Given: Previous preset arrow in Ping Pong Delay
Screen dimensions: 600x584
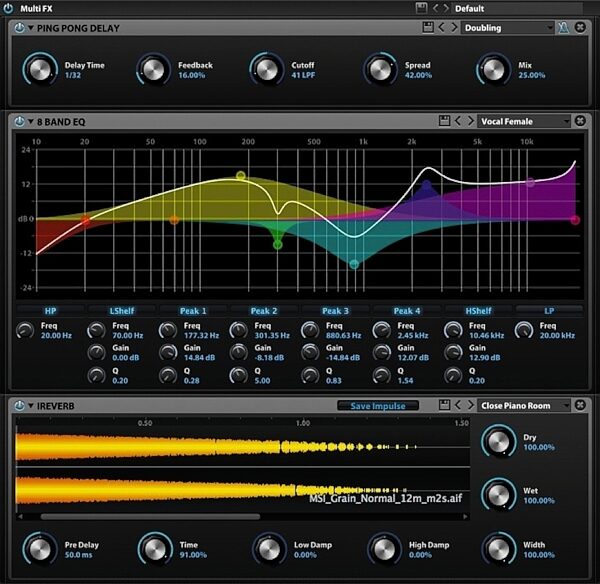Looking at the screenshot, I should pos(442,28).
